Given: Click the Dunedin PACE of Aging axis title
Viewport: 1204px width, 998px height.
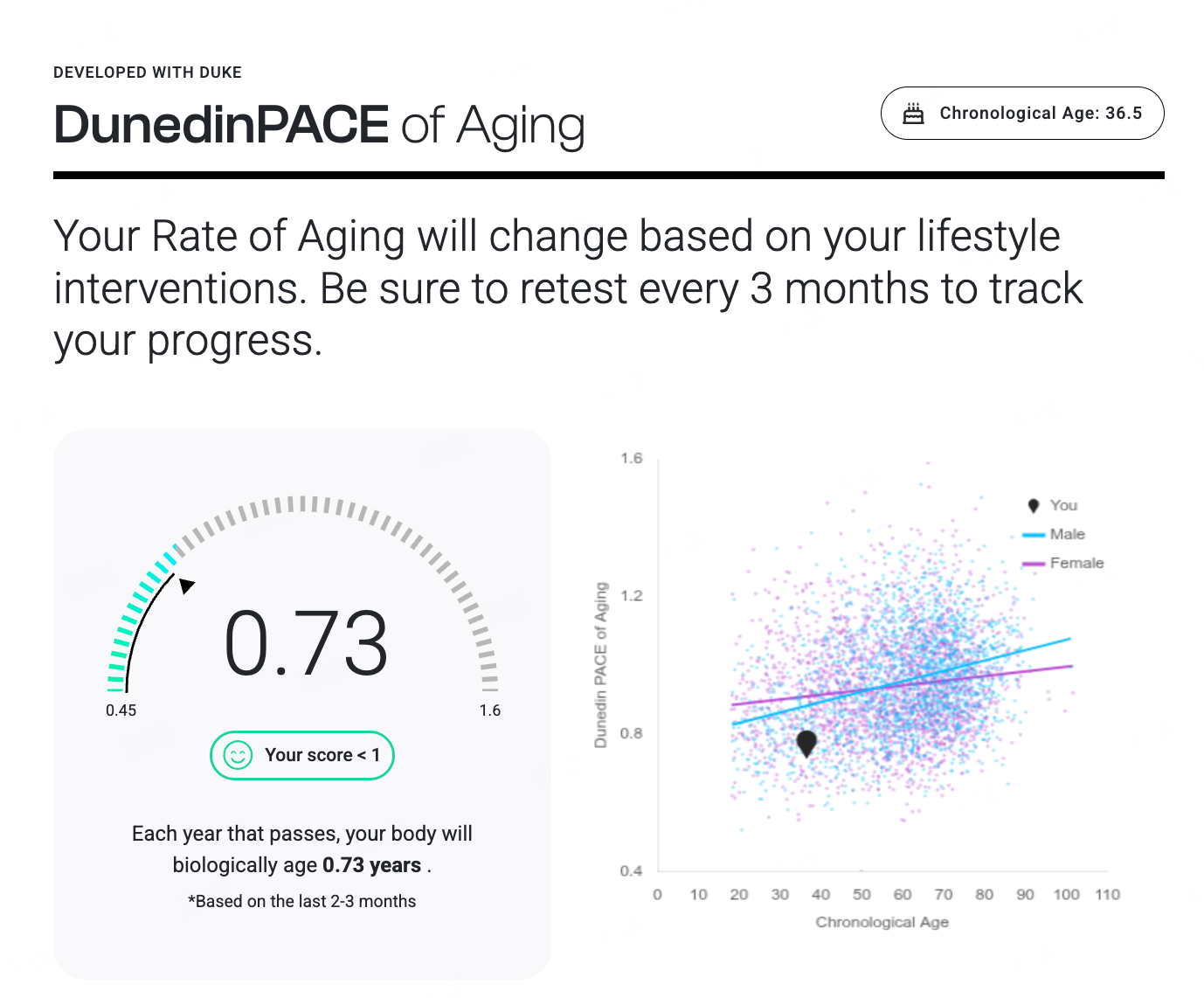Looking at the screenshot, I should pos(600,664).
